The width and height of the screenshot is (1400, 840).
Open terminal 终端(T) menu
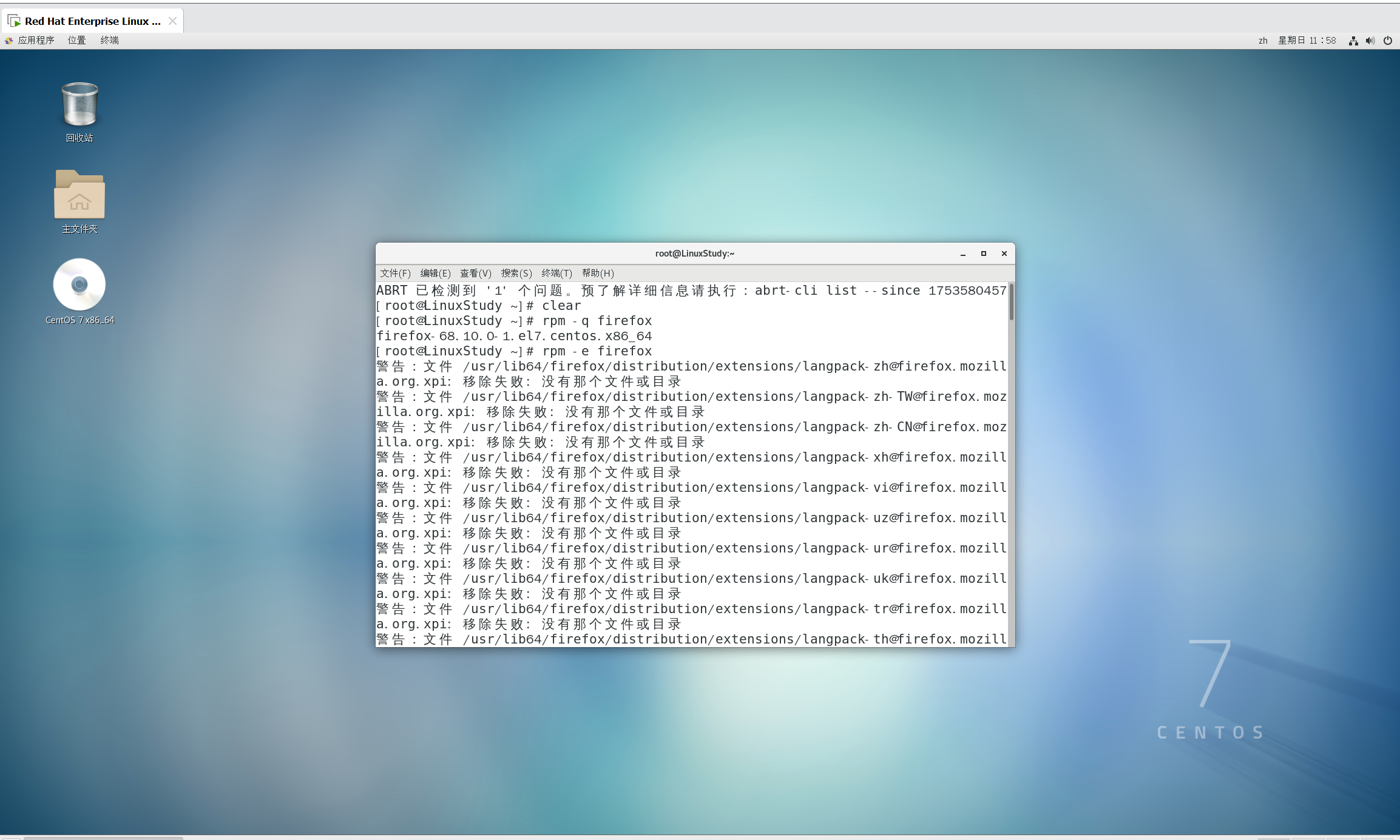tap(556, 274)
